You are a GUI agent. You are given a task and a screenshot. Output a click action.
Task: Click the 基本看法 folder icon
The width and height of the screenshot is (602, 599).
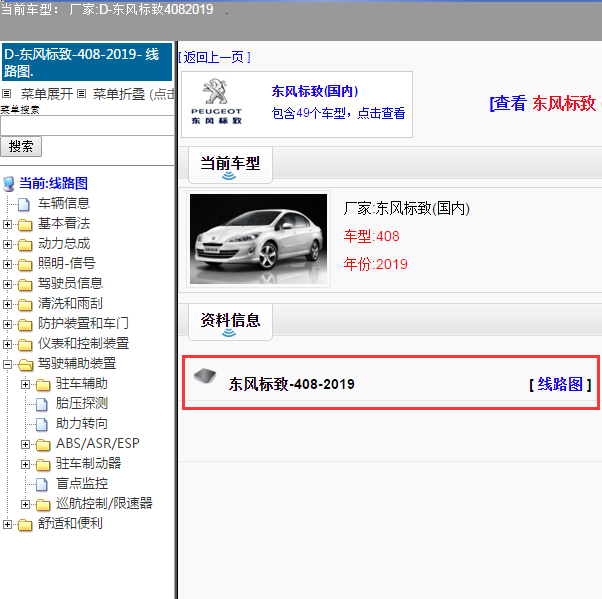click(x=25, y=224)
